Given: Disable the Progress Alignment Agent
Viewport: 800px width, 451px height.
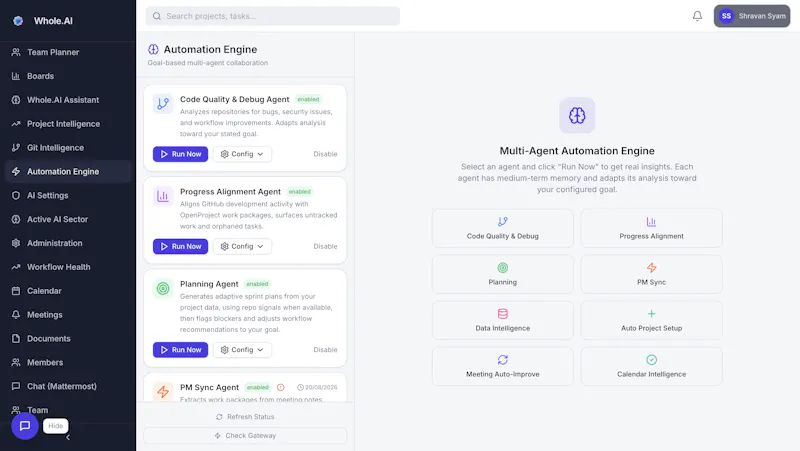Looking at the screenshot, I should 325,246.
